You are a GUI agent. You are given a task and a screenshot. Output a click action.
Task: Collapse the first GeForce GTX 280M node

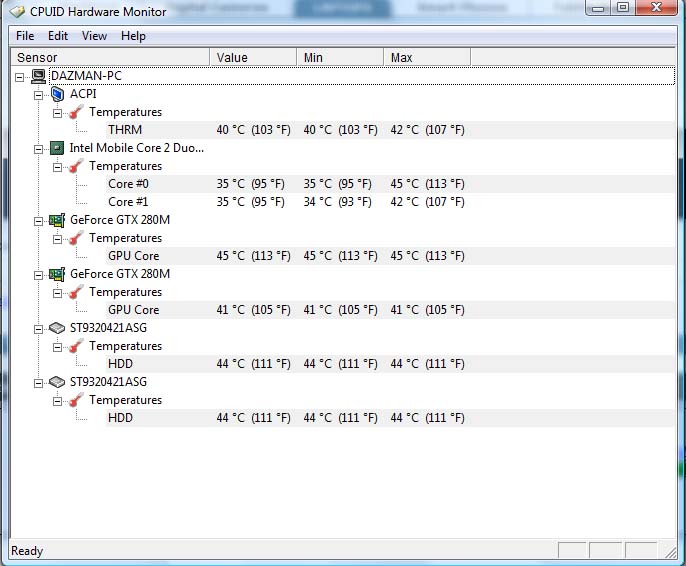pyautogui.click(x=38, y=221)
